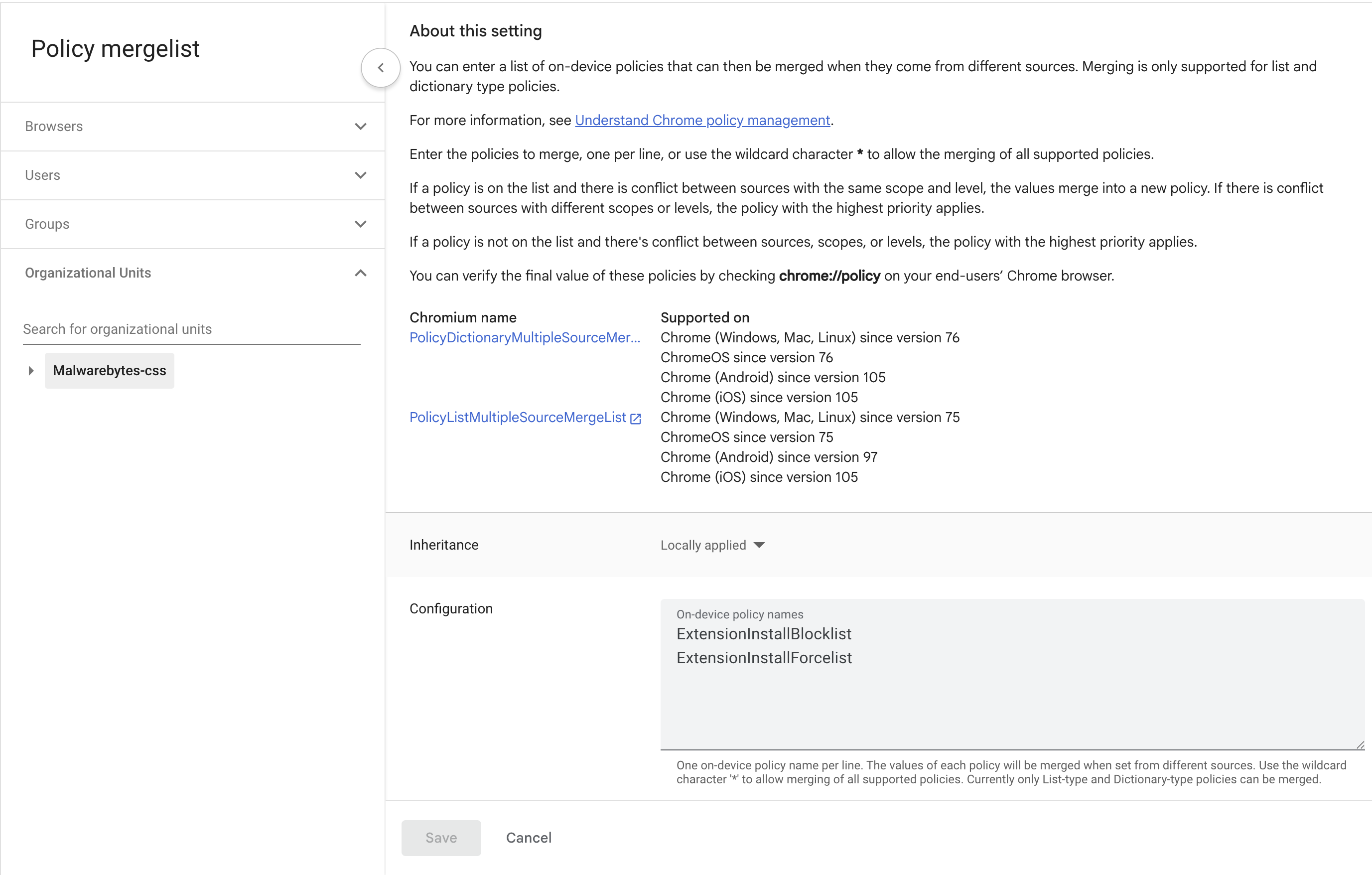The image size is (1372, 875).
Task: Click the Save button
Action: click(x=441, y=838)
